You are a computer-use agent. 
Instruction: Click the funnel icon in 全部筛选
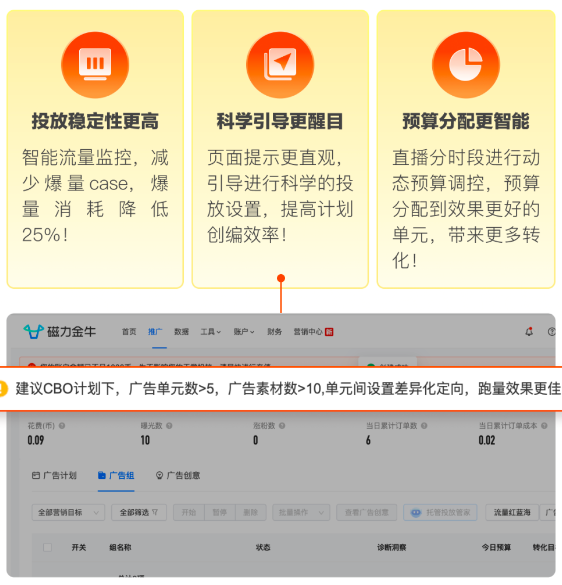(x=155, y=512)
